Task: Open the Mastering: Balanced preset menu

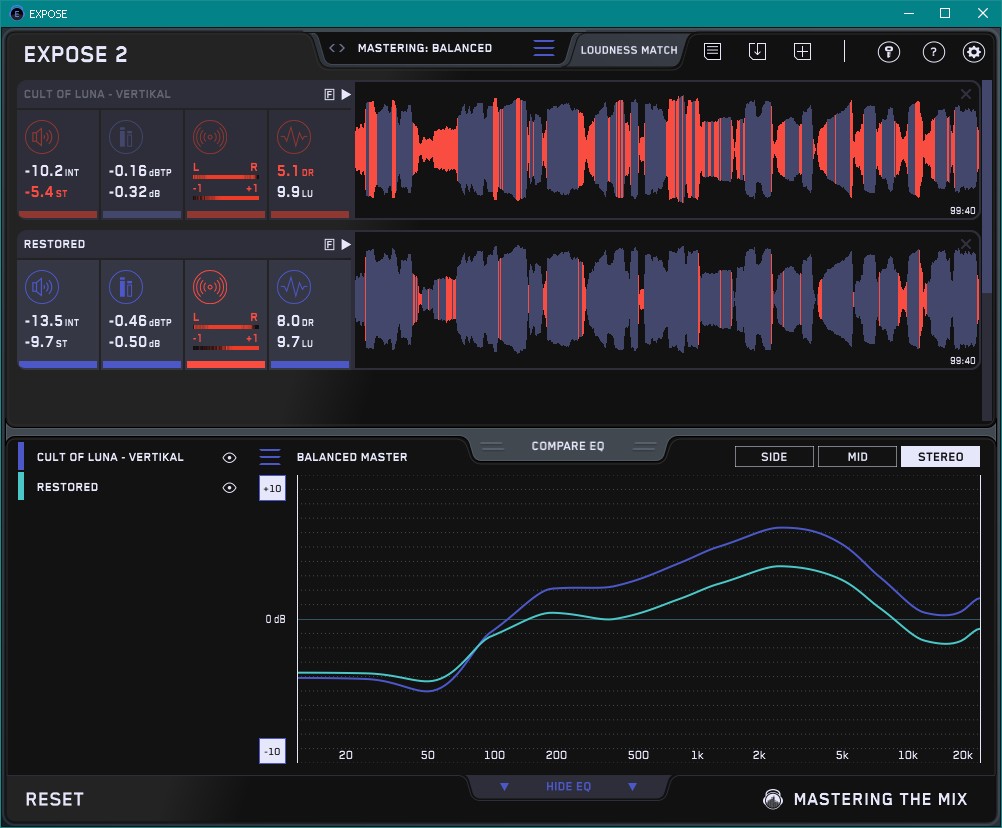Action: point(544,48)
